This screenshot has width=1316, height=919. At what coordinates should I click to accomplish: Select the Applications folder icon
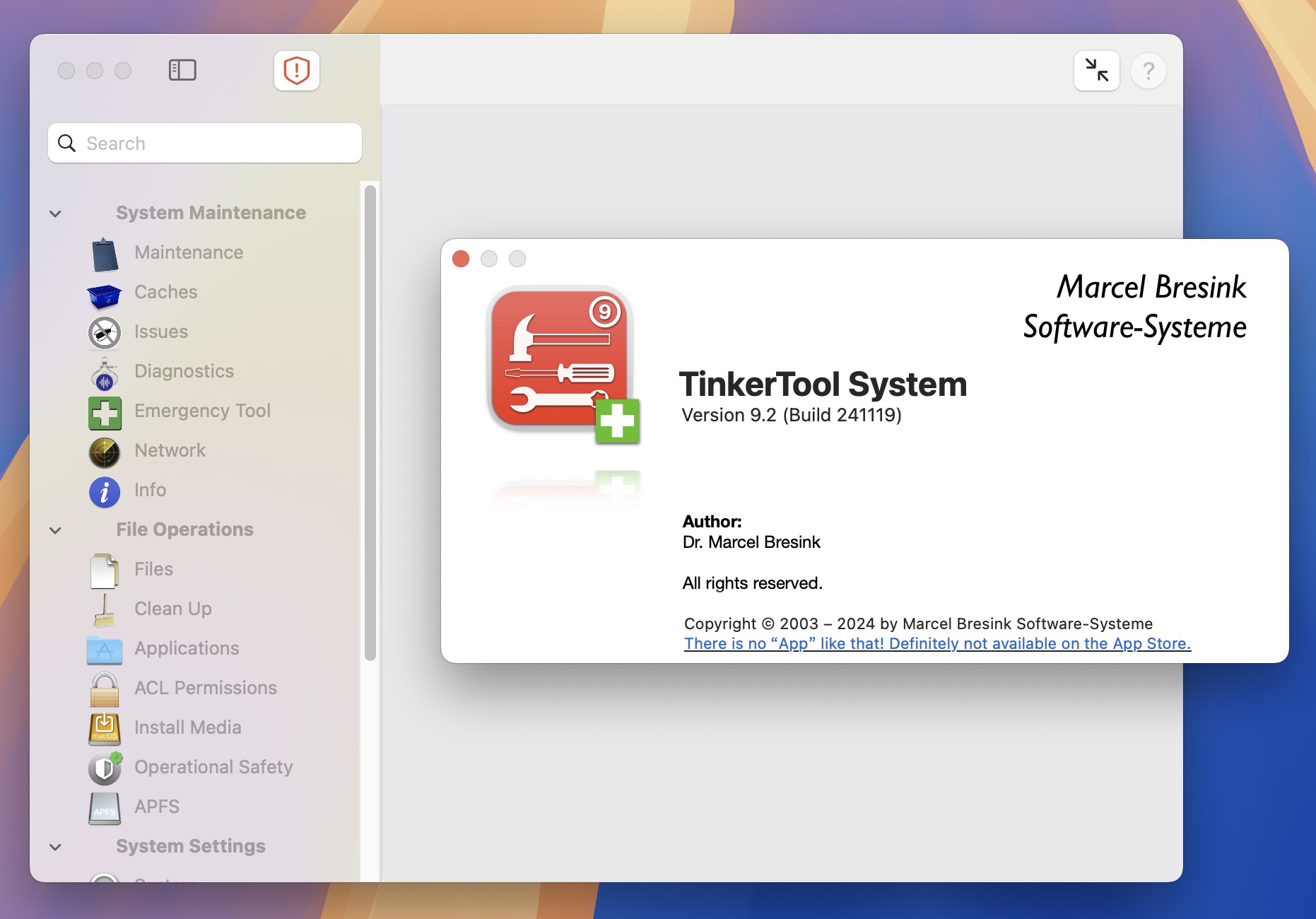[105, 650]
